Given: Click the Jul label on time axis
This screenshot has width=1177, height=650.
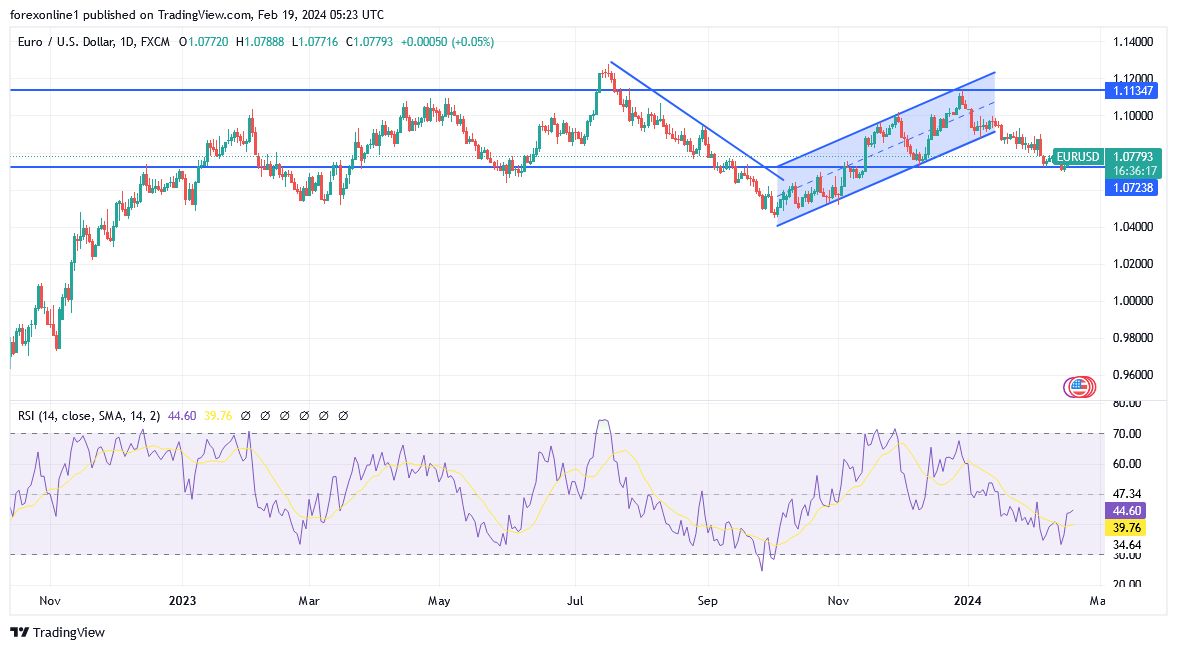Looking at the screenshot, I should point(575,600).
